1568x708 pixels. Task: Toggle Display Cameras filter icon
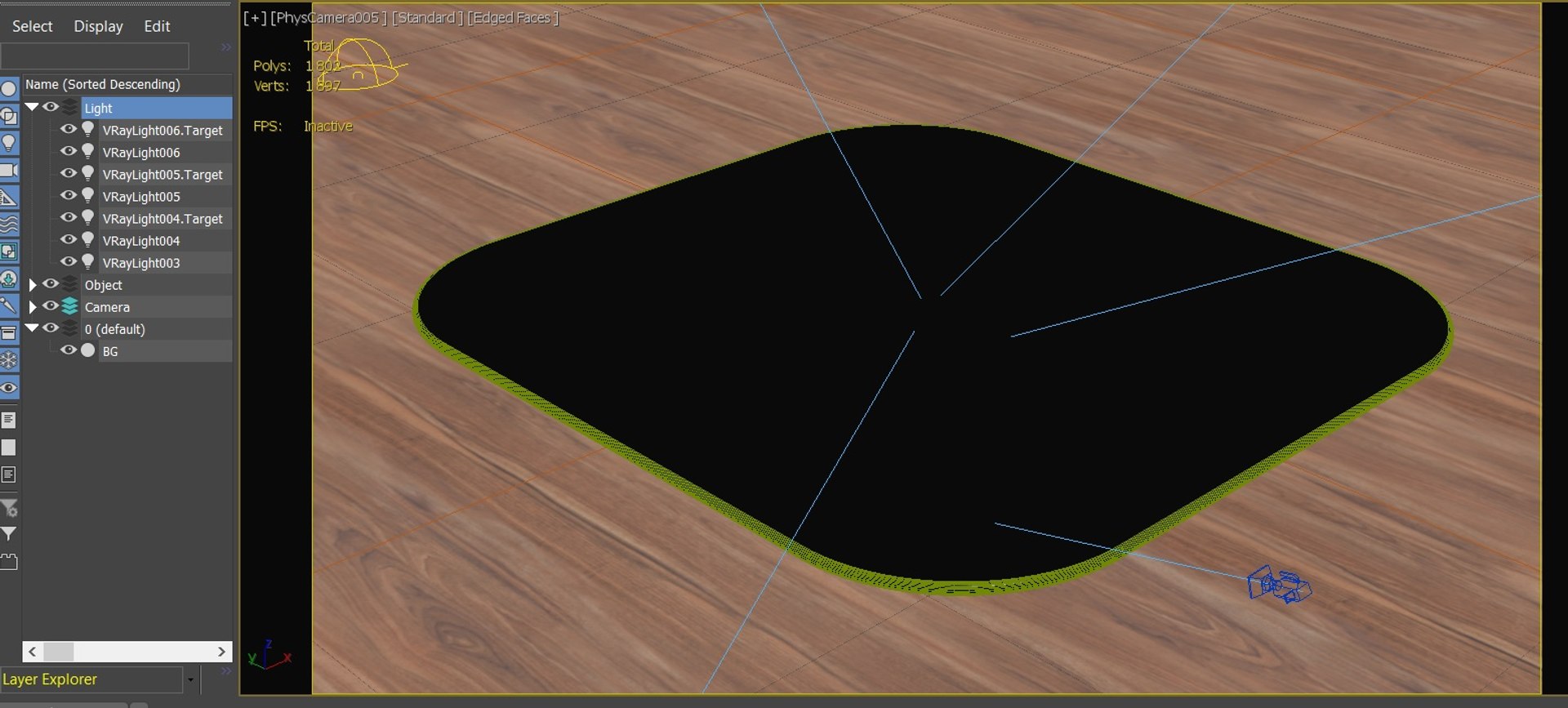point(9,170)
